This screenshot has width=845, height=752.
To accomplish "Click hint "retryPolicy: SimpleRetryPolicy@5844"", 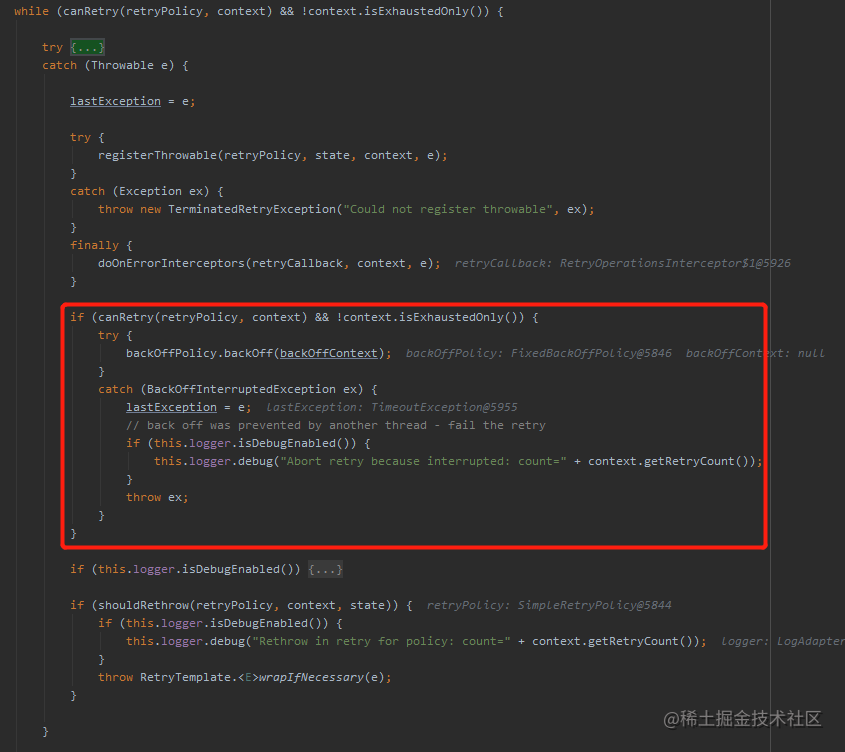I will [549, 605].
